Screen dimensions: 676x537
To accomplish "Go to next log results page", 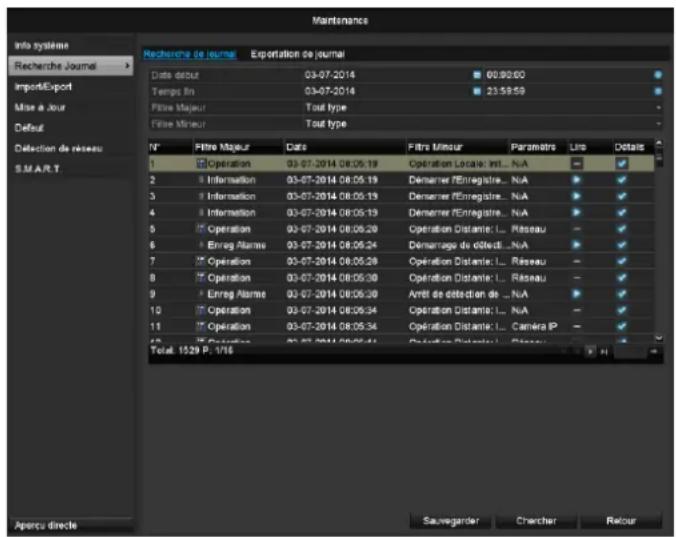I will pos(590,352).
